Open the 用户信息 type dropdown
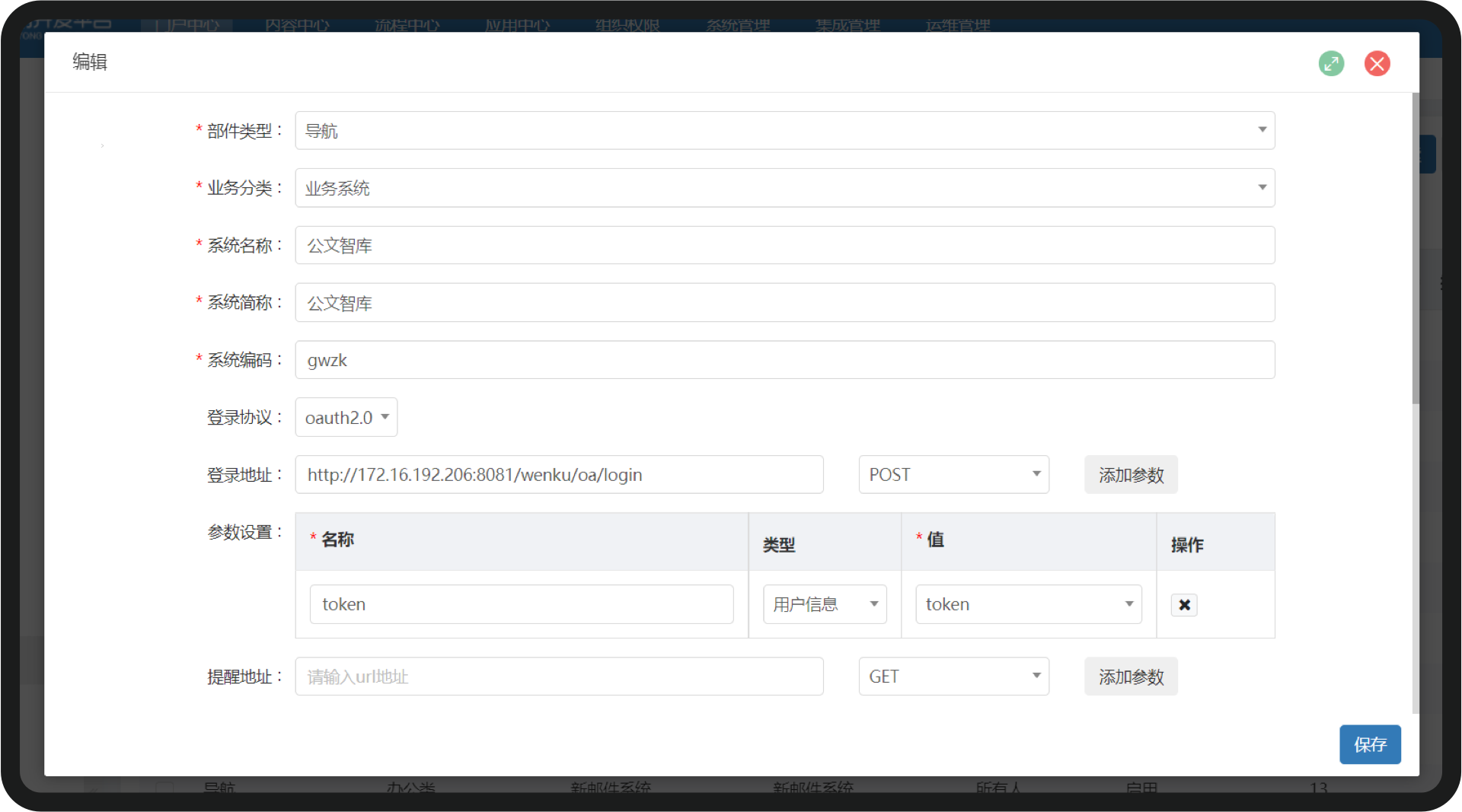 point(825,604)
